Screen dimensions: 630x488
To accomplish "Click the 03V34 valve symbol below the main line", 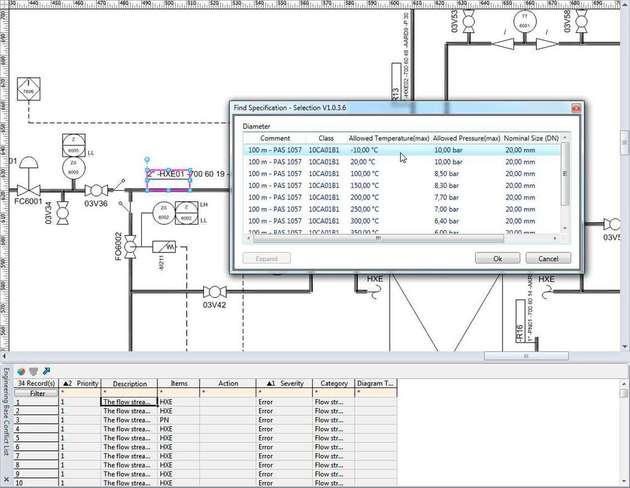I will point(63,213).
